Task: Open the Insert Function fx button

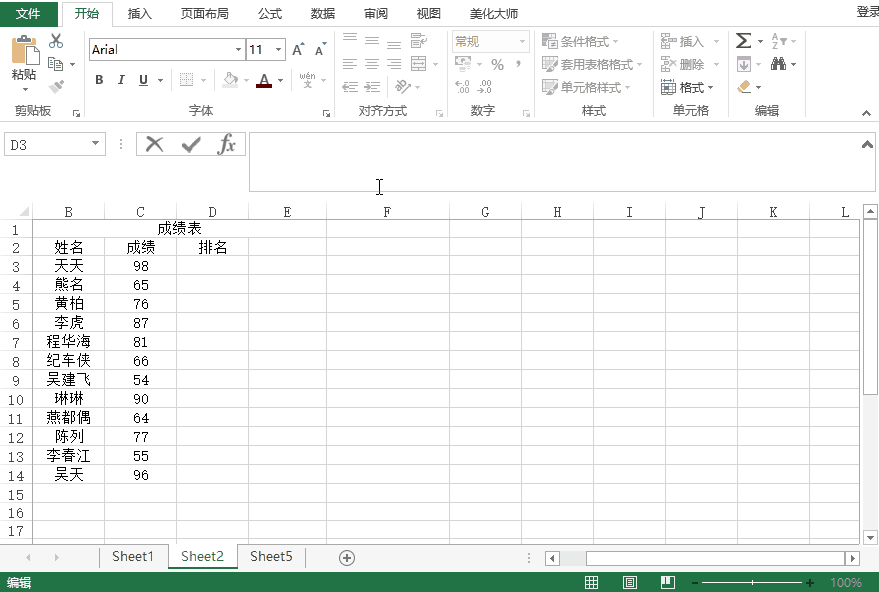Action: 226,145
